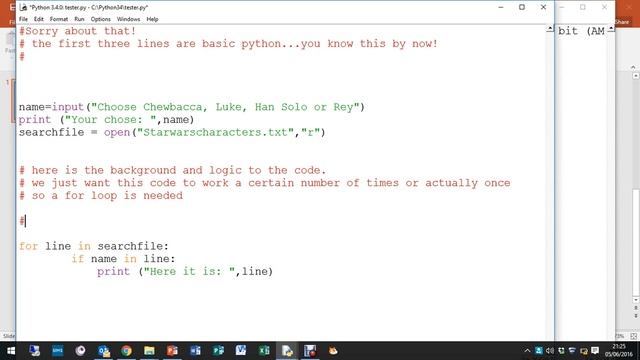640x360 pixels.
Task: Minimize the IDLE editor window
Action: click(x=501, y=7)
